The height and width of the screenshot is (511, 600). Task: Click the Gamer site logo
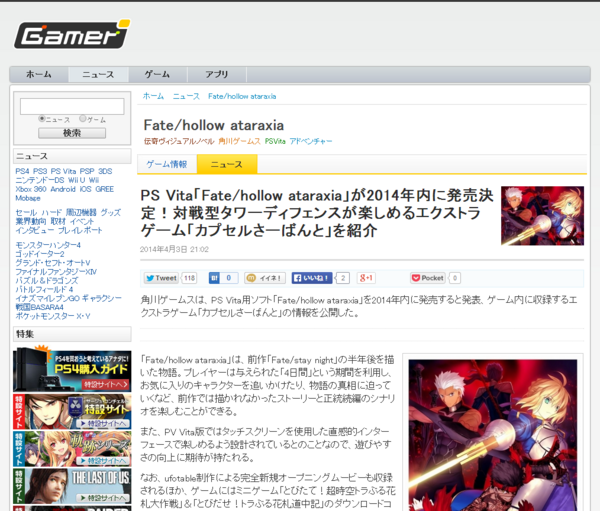point(72,34)
